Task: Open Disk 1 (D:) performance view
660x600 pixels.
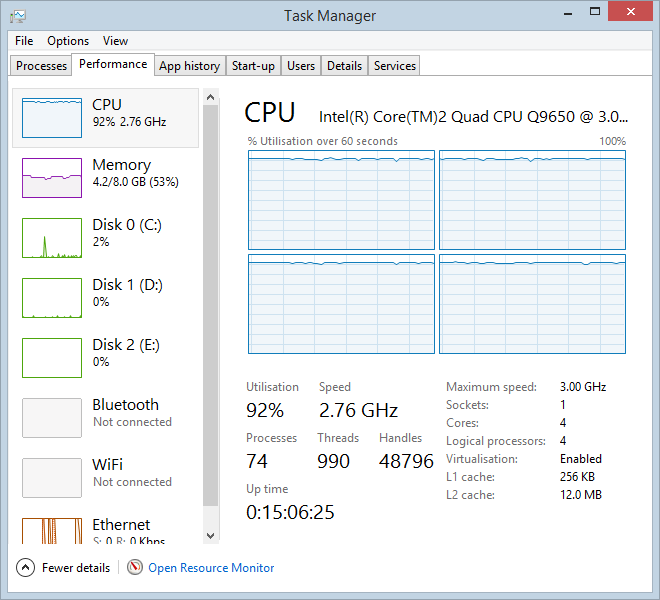Action: (52, 298)
